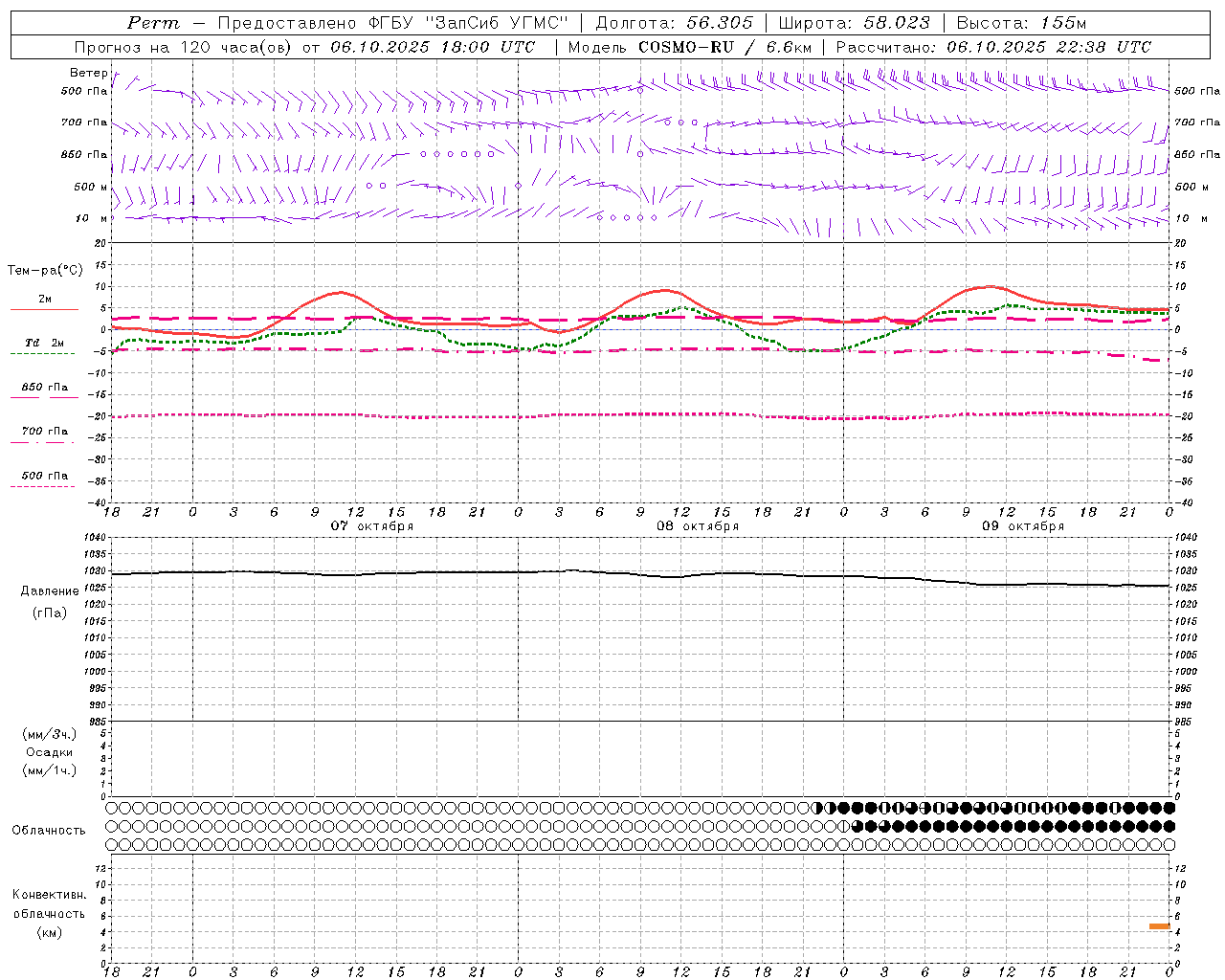Select the "Прогноз на 120 часа(ов)" forecast text

click(184, 47)
